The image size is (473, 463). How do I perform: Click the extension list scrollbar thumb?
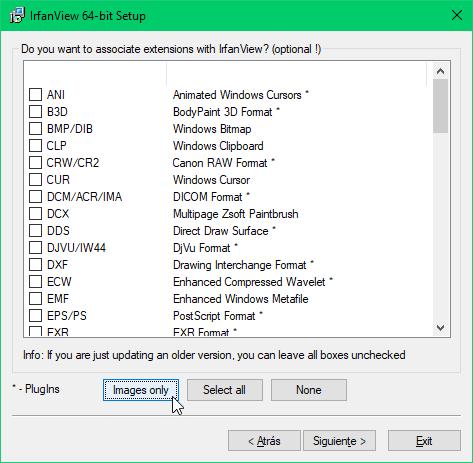[x=440, y=106]
